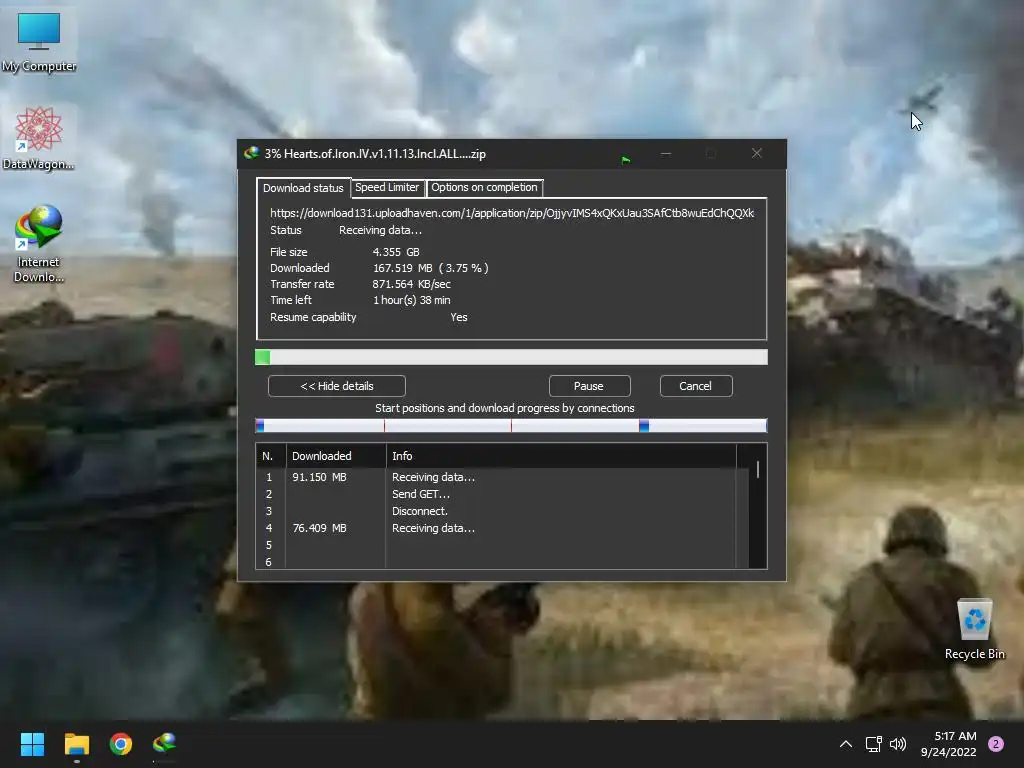Open the volume speaker tray icon

898,744
